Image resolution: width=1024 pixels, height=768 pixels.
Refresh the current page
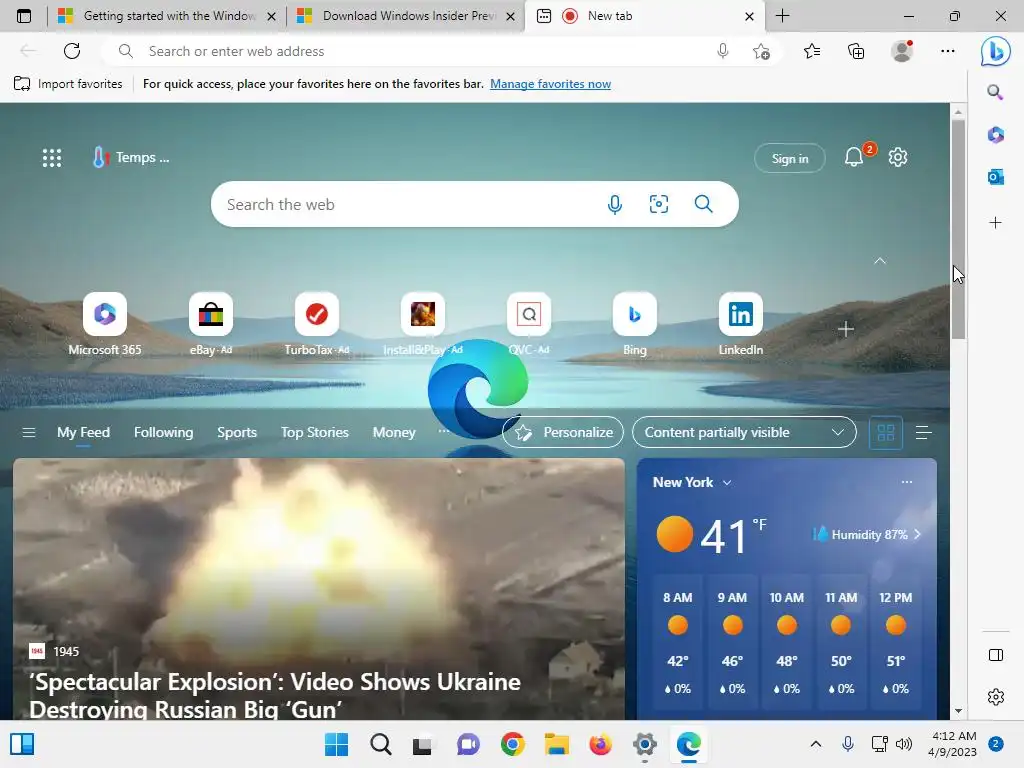pyautogui.click(x=72, y=51)
